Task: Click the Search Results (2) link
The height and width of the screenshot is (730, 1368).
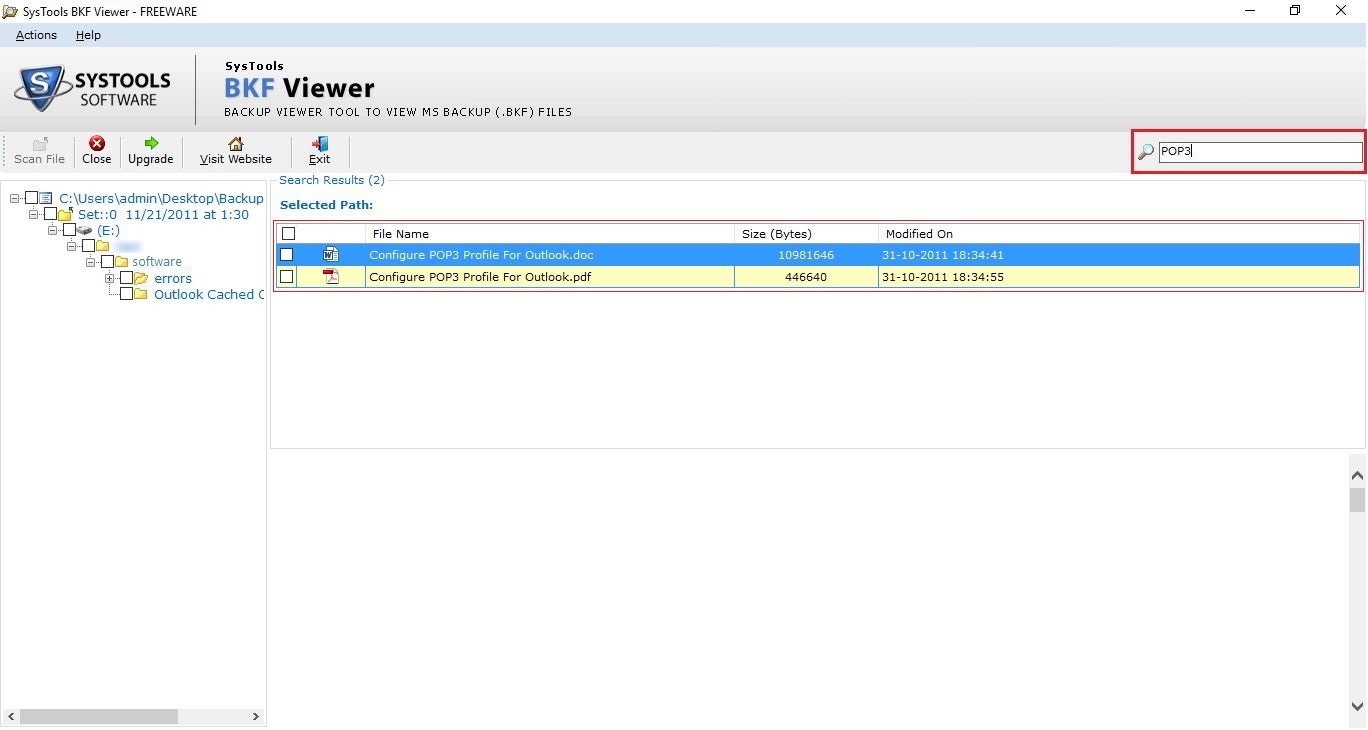Action: (x=332, y=180)
